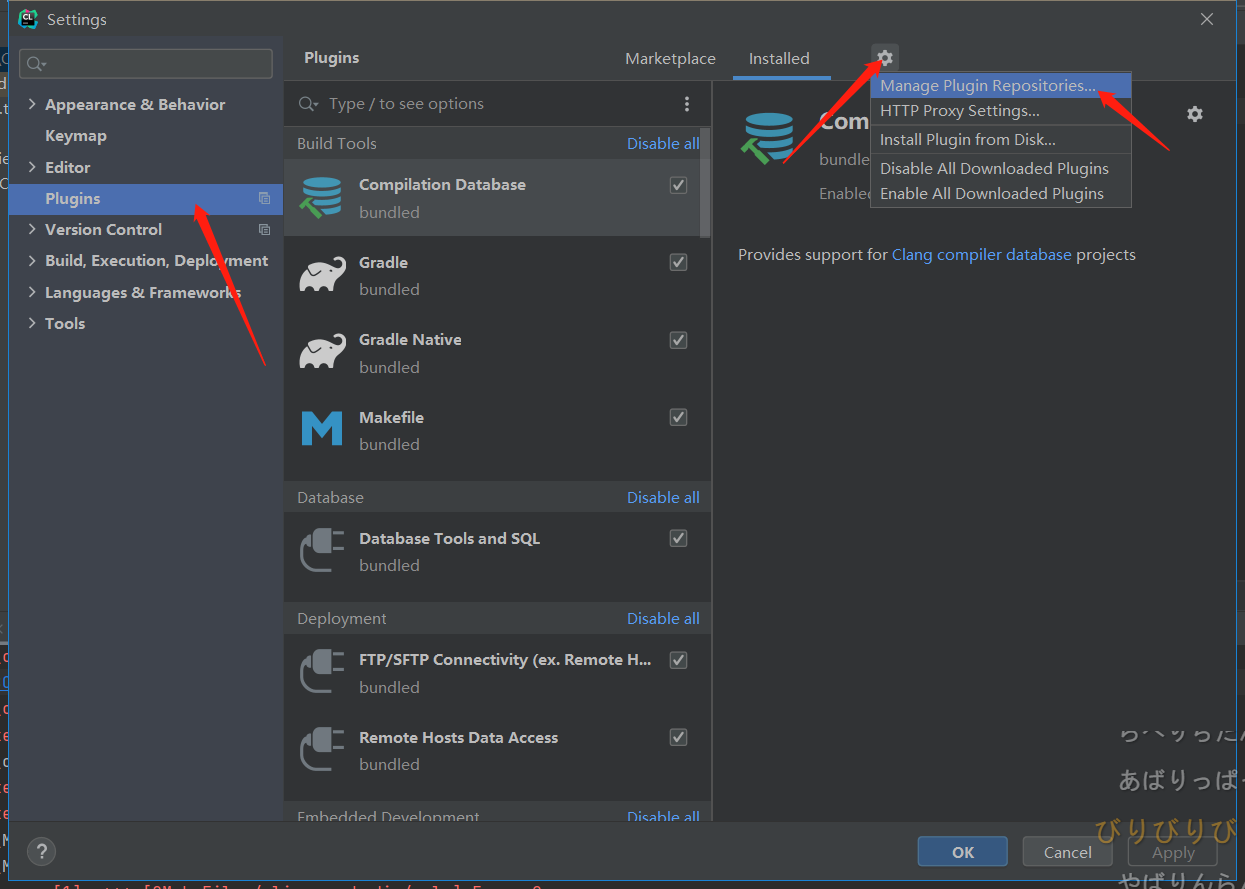
Task: Close the Settings dialog window
Action: click(x=1207, y=19)
